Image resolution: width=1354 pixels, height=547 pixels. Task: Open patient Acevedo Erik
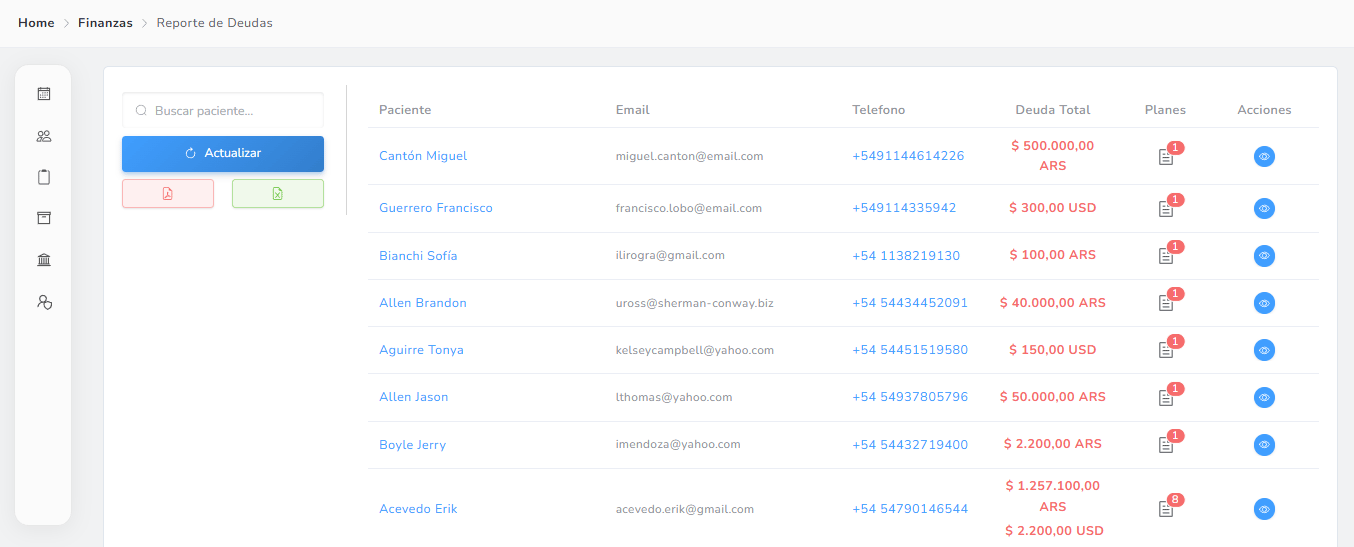(x=418, y=509)
